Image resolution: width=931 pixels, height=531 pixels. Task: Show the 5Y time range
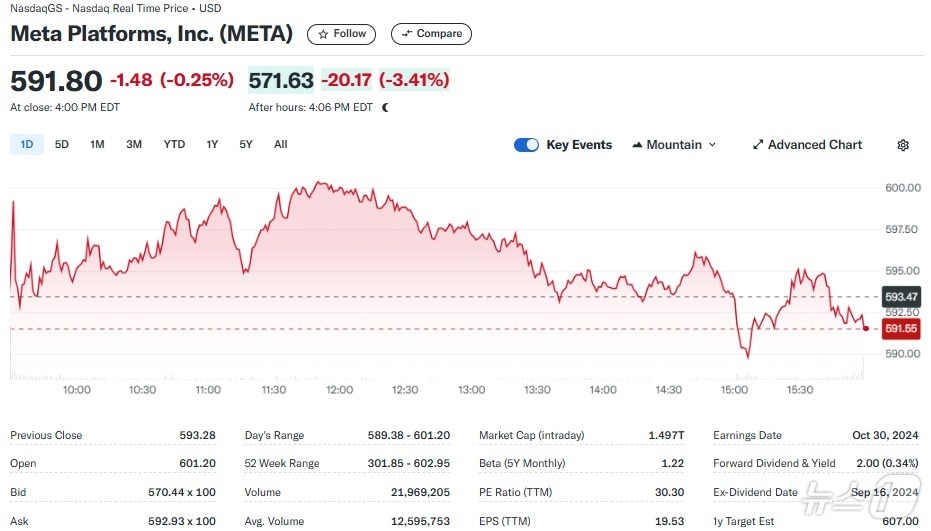[246, 144]
